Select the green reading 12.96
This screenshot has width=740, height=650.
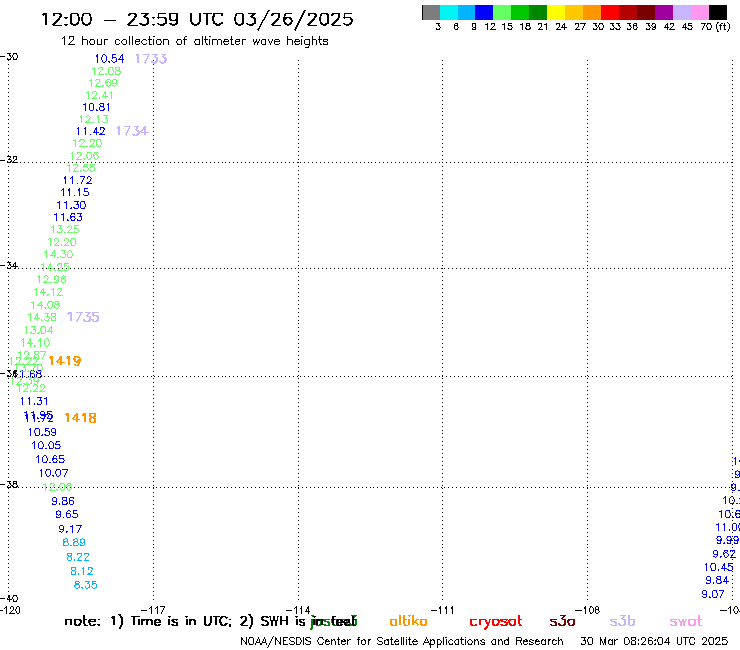tap(51, 279)
